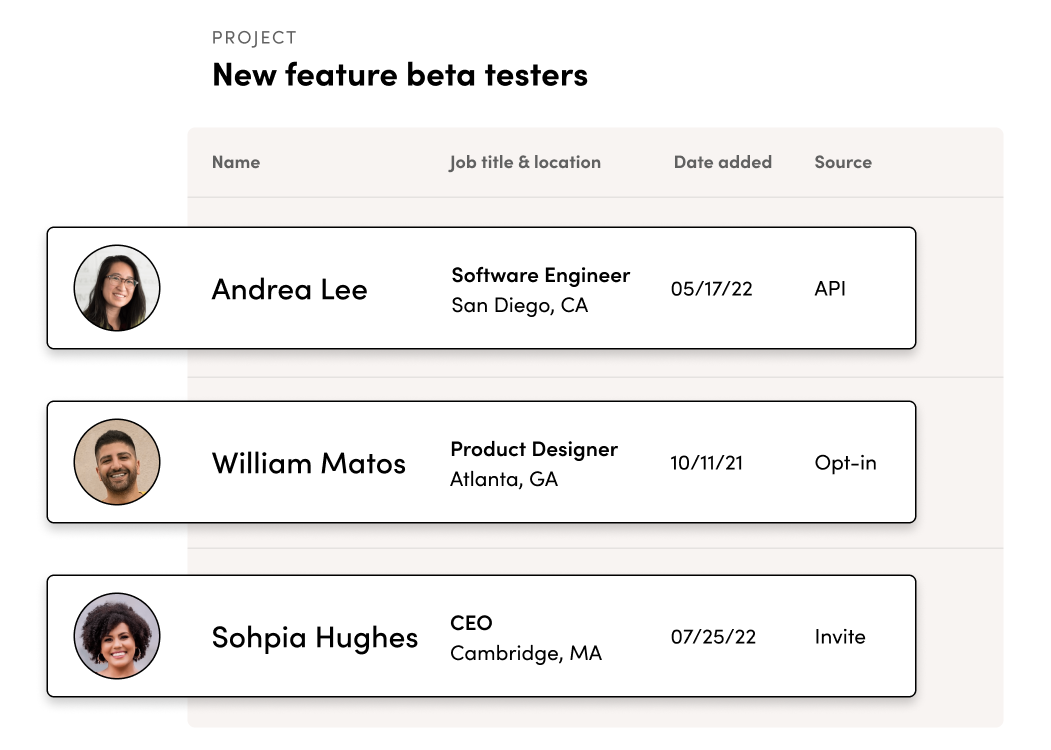Click Andrea Lee's profile avatar
Viewport: 1051px width, 750px height.
pos(116,287)
